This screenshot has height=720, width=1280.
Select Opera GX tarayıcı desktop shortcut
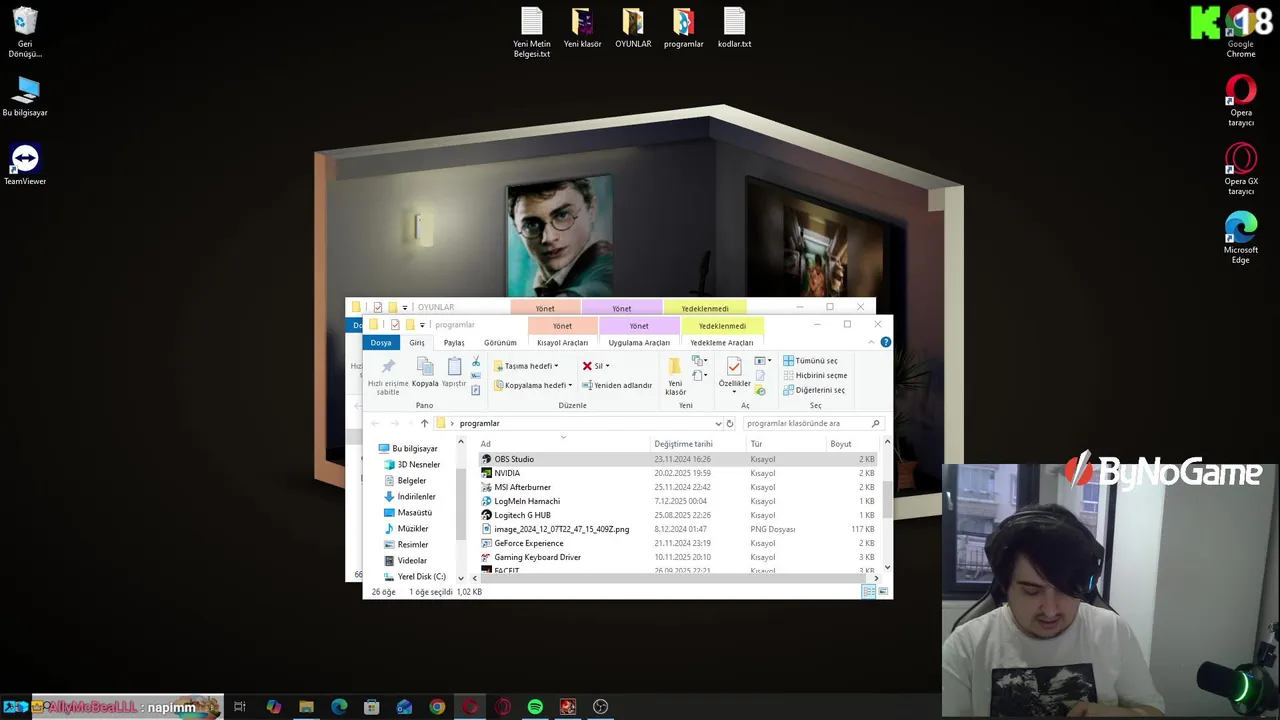pyautogui.click(x=1241, y=169)
